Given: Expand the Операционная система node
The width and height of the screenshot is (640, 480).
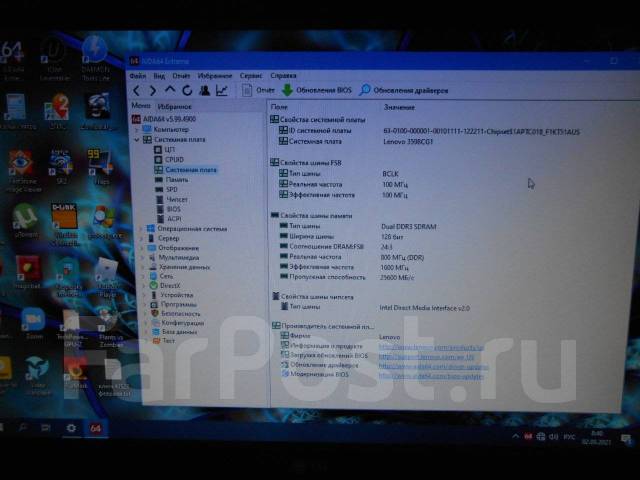Looking at the screenshot, I should (x=142, y=229).
